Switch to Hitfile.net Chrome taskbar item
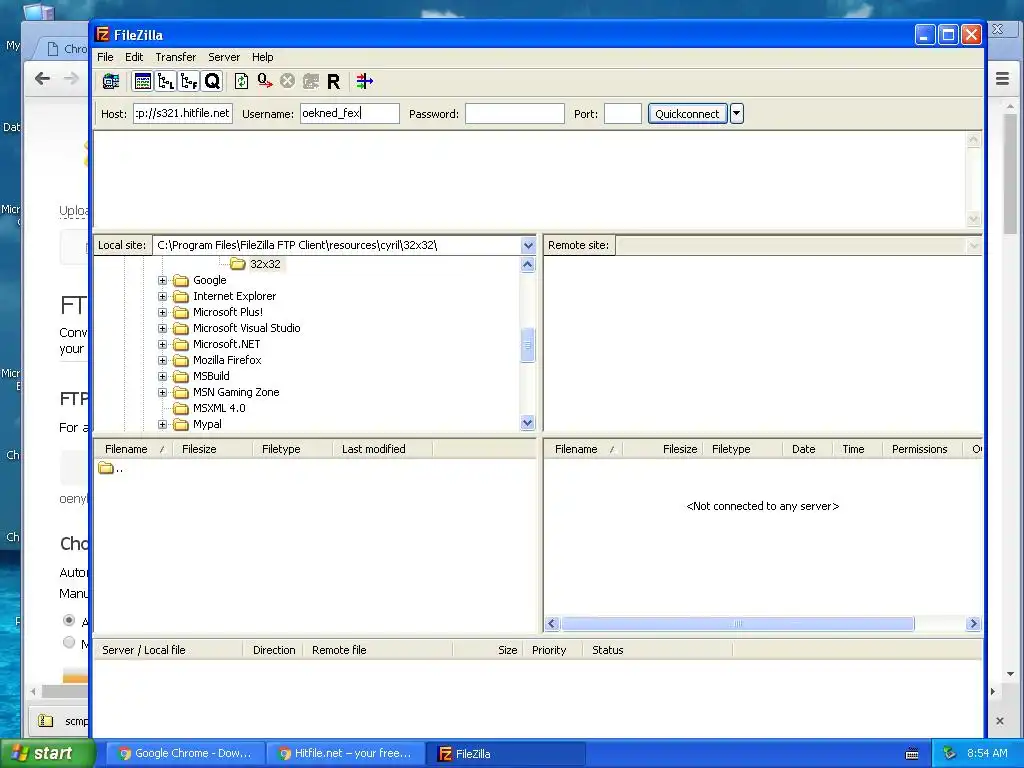 pos(345,754)
